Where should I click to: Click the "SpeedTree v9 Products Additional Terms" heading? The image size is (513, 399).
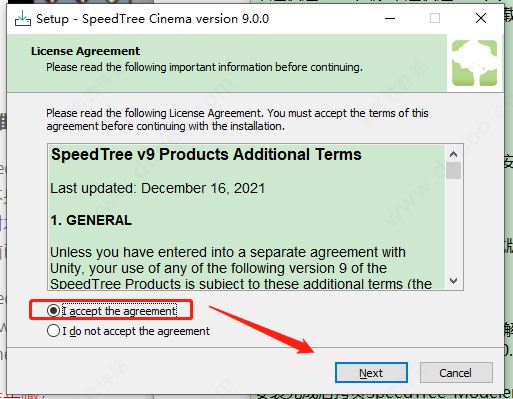click(x=206, y=155)
